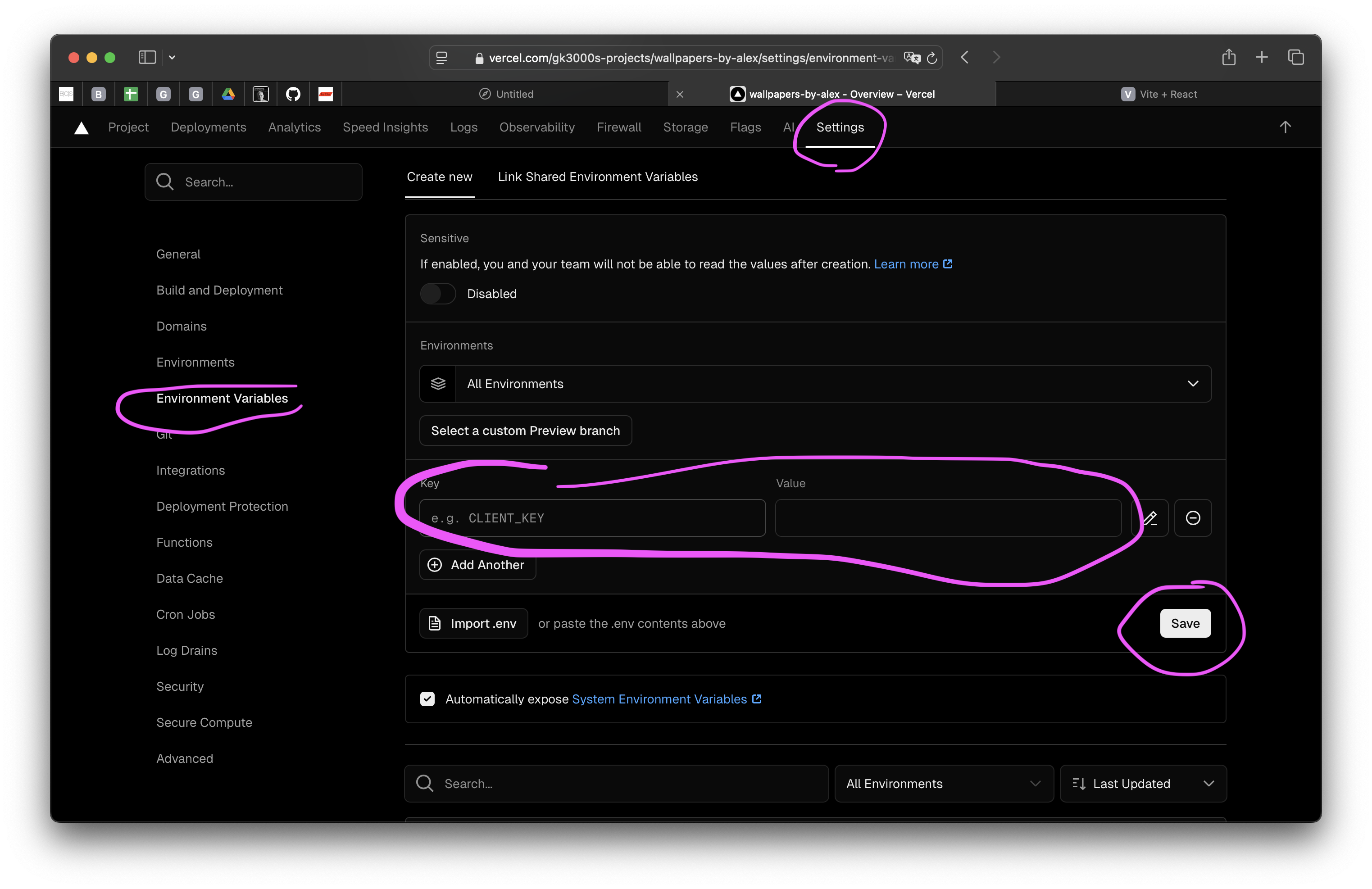This screenshot has width=1372, height=889.
Task: Open Cron Jobs settings
Action: click(186, 615)
